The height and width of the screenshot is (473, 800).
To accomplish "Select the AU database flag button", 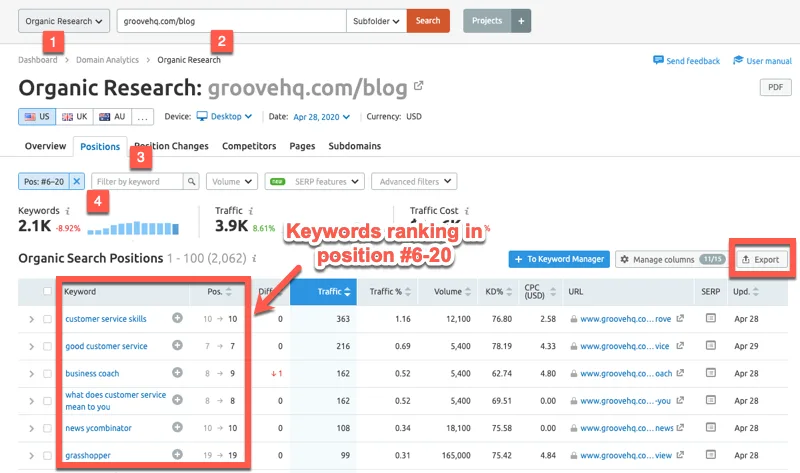I will [x=112, y=116].
